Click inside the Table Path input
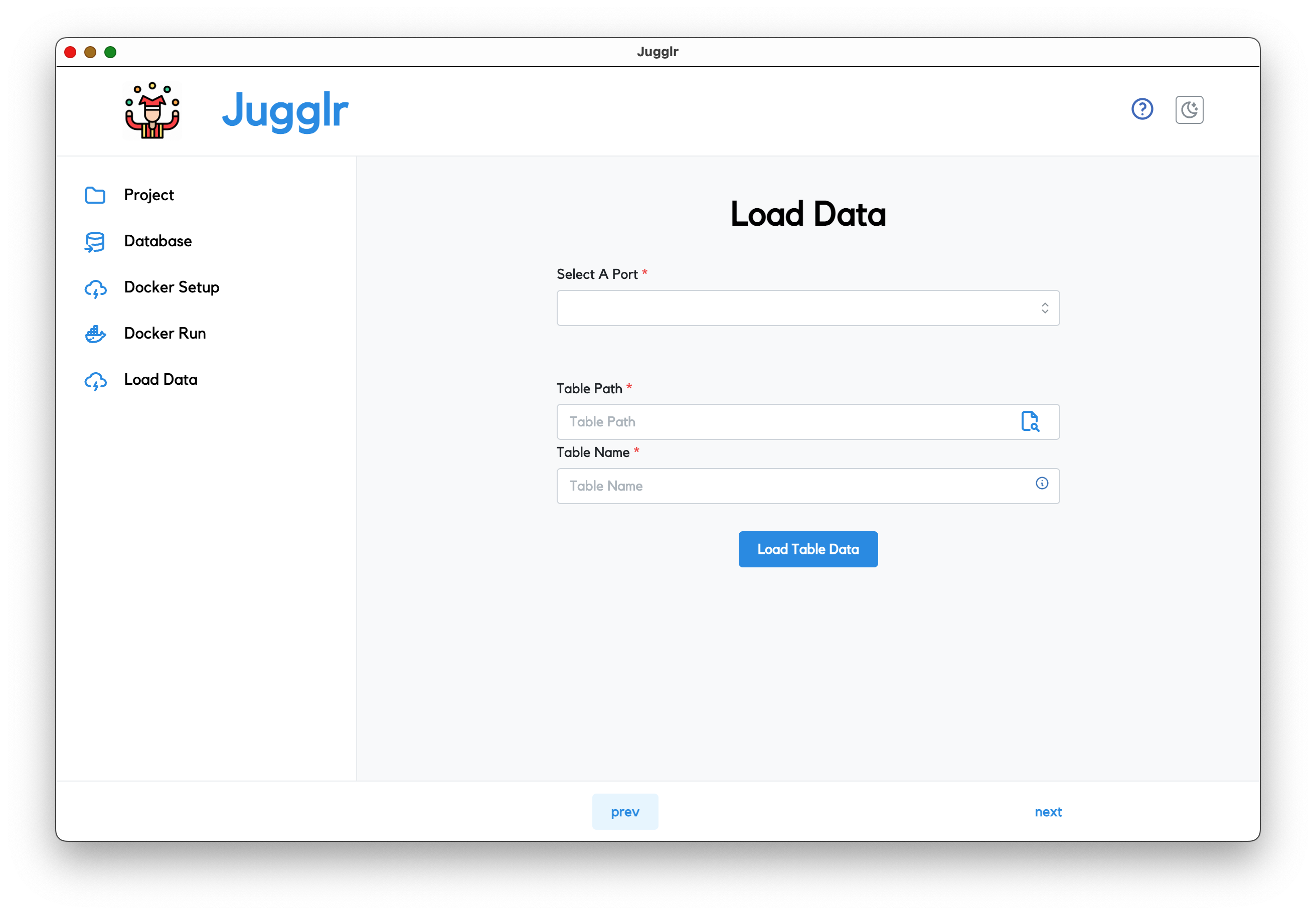The width and height of the screenshot is (1316, 915). [x=774, y=422]
